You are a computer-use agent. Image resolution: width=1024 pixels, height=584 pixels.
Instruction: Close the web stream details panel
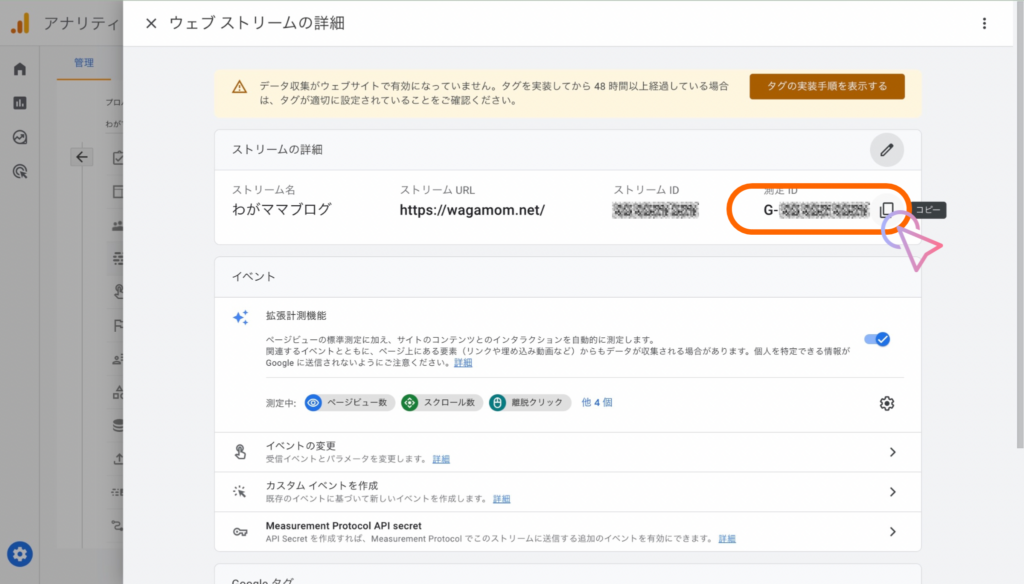[151, 23]
